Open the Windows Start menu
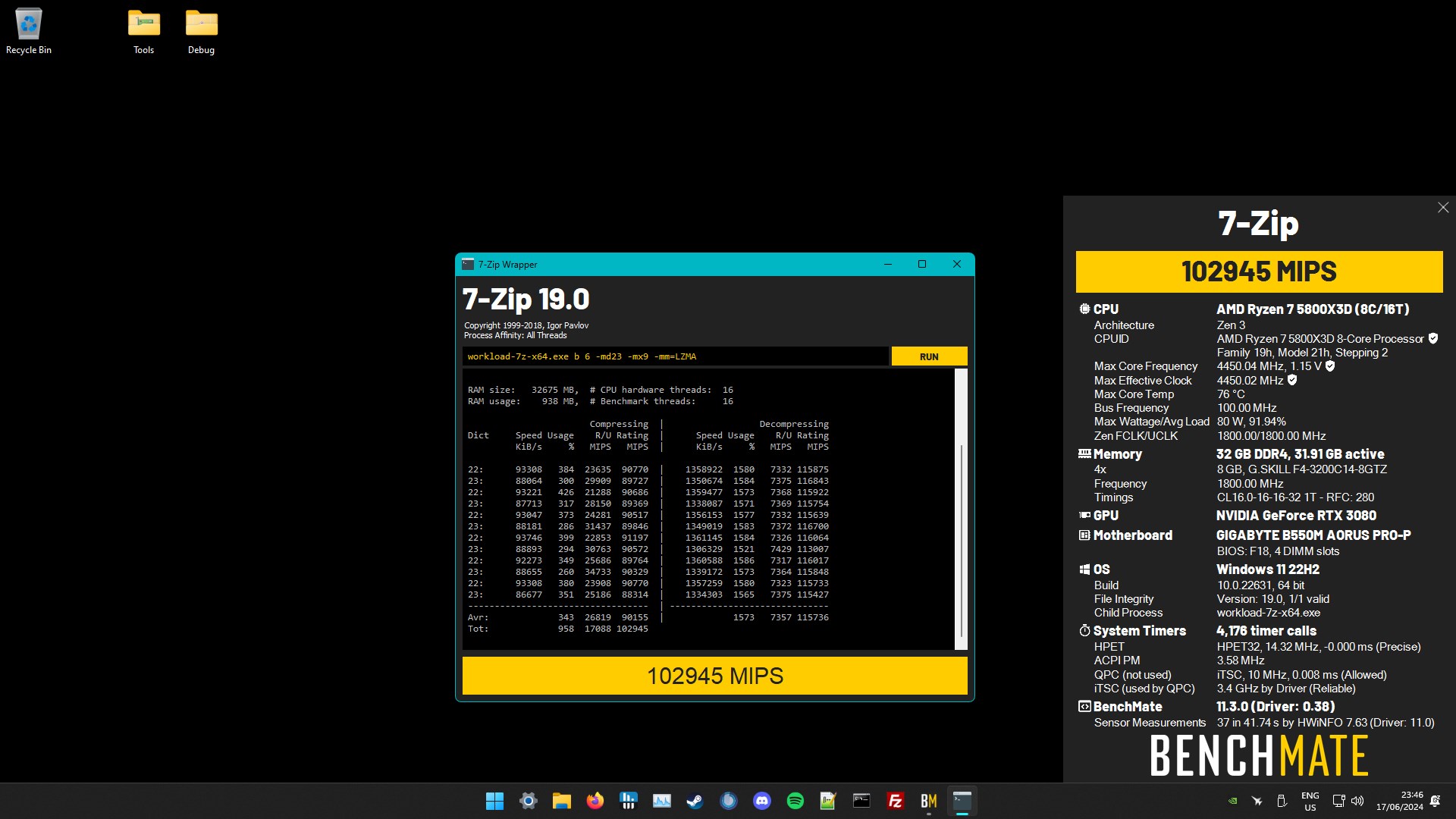This screenshot has height=819, width=1456. click(494, 801)
